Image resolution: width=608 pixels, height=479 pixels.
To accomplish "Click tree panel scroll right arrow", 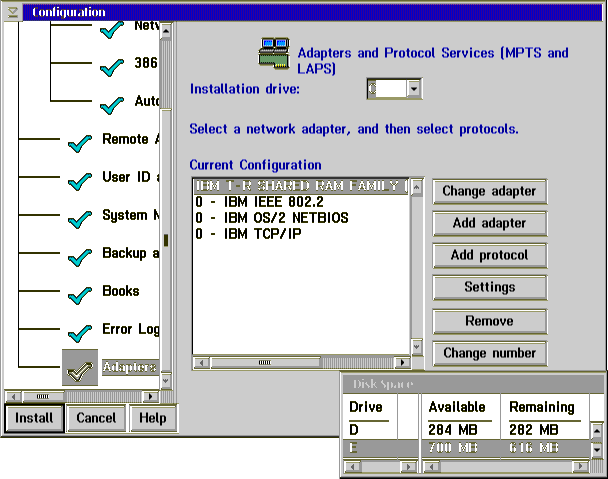I will coord(150,396).
